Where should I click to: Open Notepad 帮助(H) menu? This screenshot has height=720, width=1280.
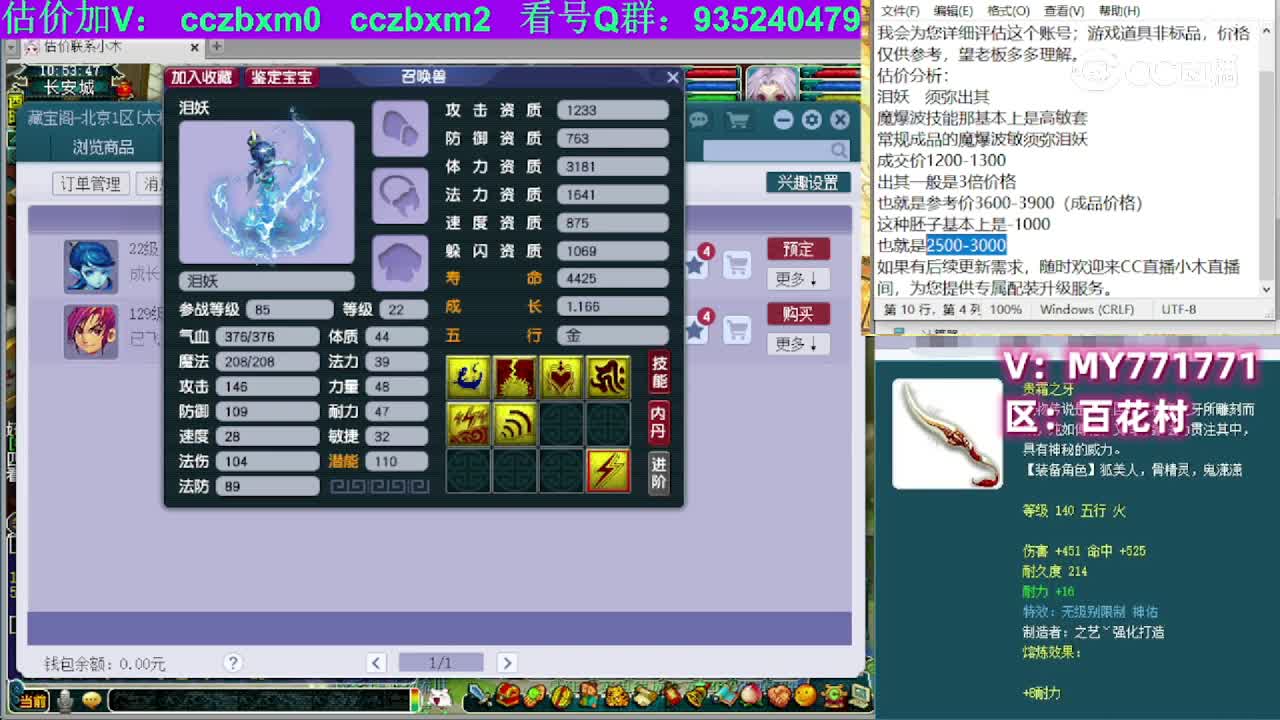[1117, 10]
